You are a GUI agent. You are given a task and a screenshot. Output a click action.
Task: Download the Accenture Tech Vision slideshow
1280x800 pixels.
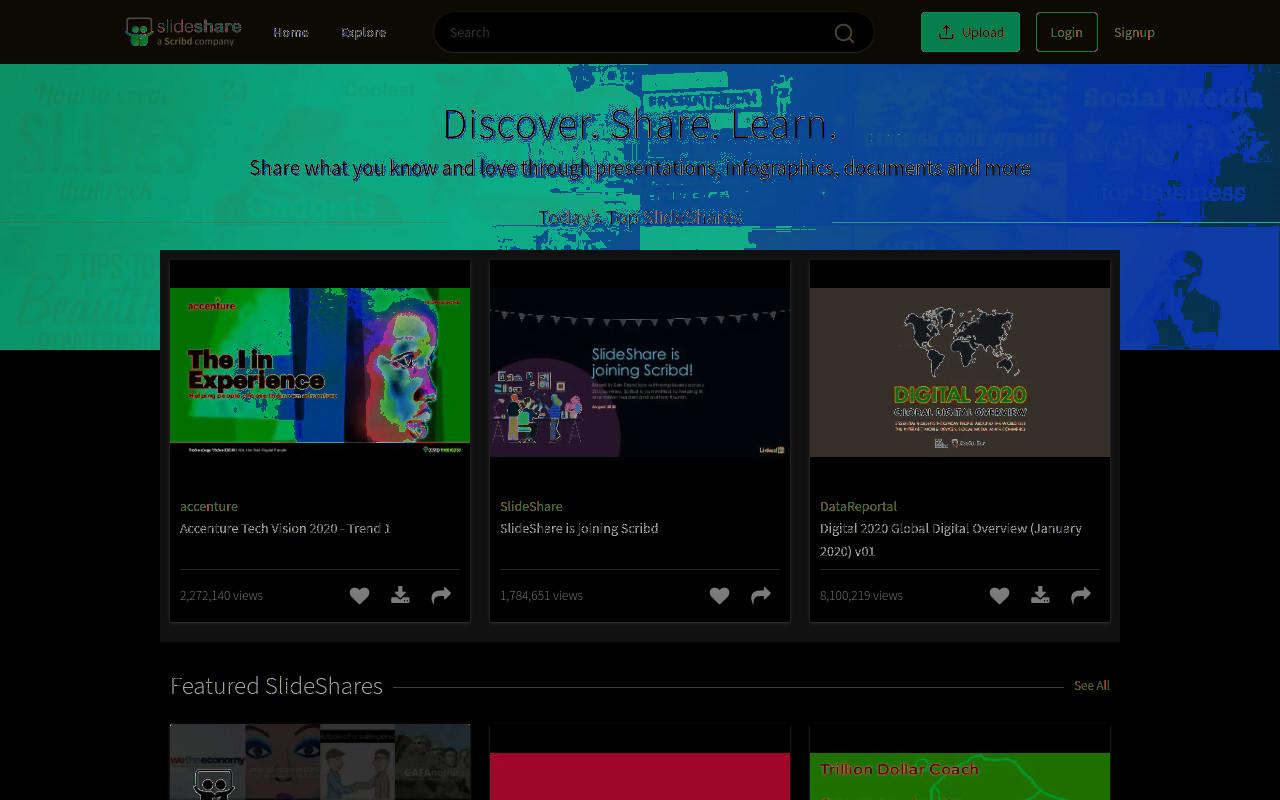pyautogui.click(x=400, y=595)
